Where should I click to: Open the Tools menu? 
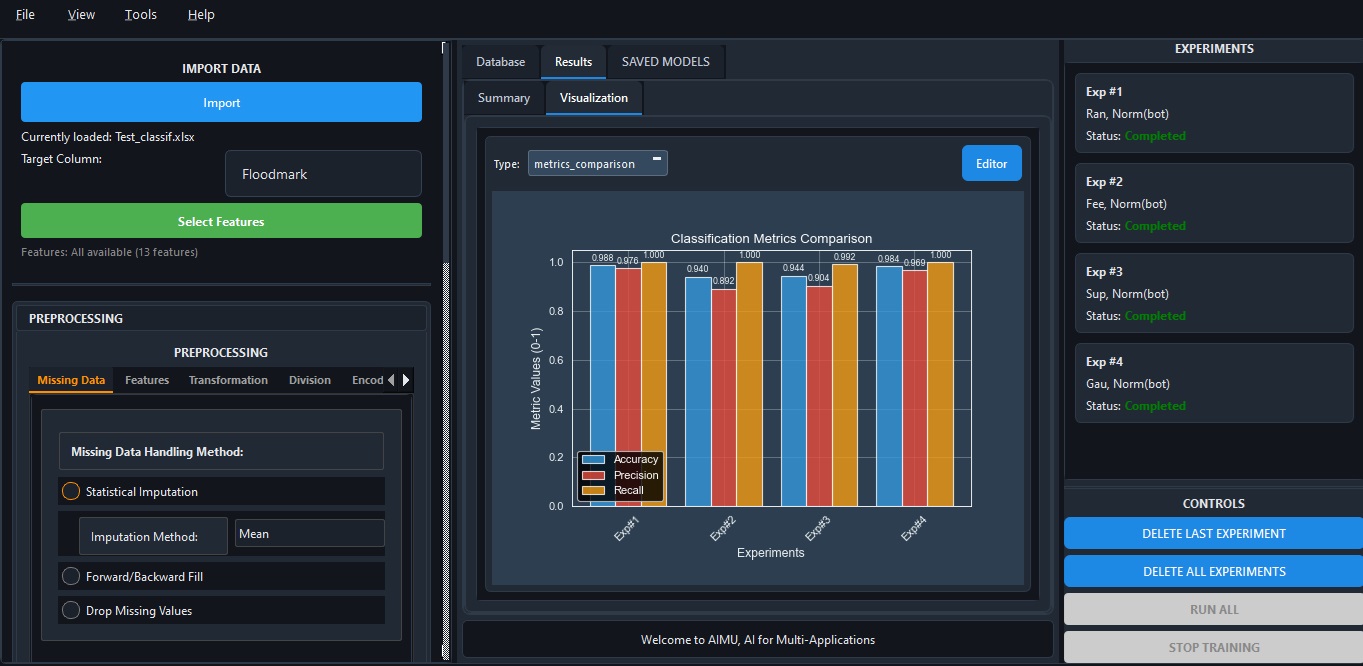coord(139,14)
